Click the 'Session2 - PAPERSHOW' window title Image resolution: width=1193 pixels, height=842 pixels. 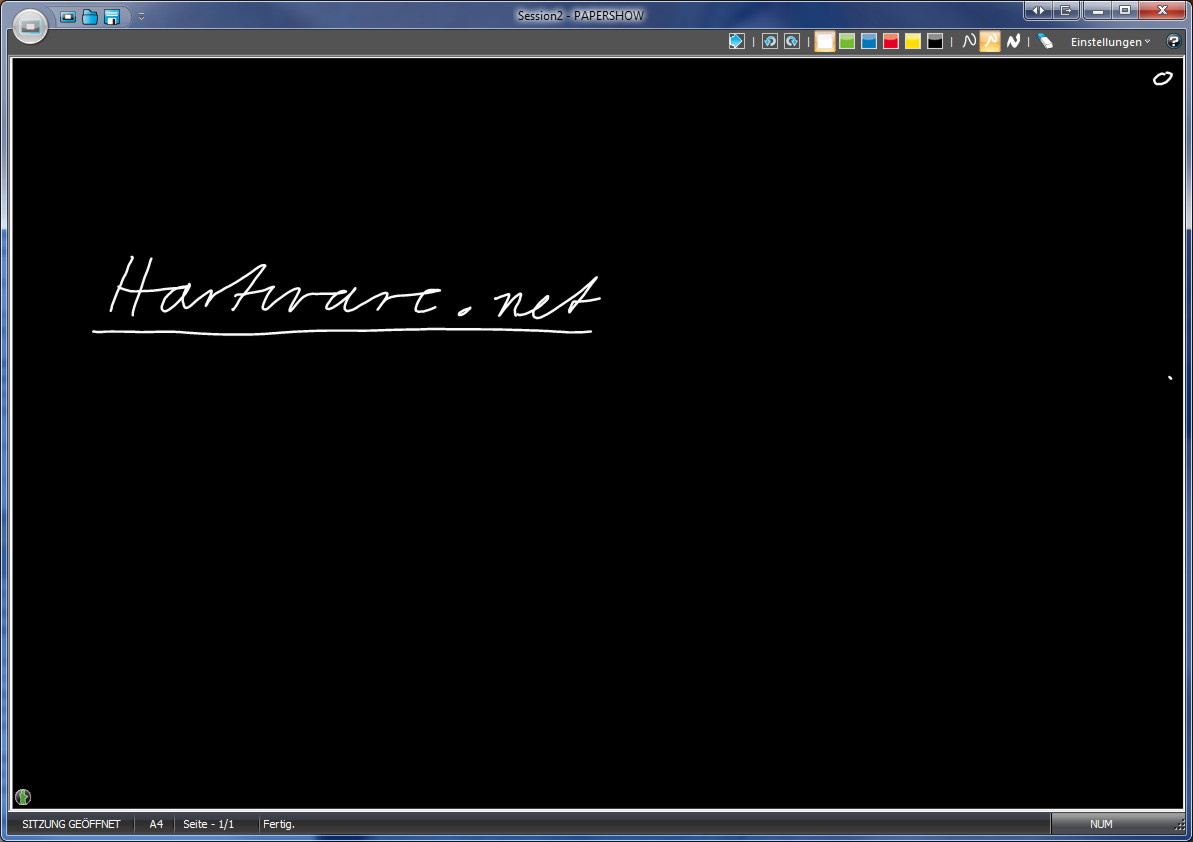(x=581, y=15)
